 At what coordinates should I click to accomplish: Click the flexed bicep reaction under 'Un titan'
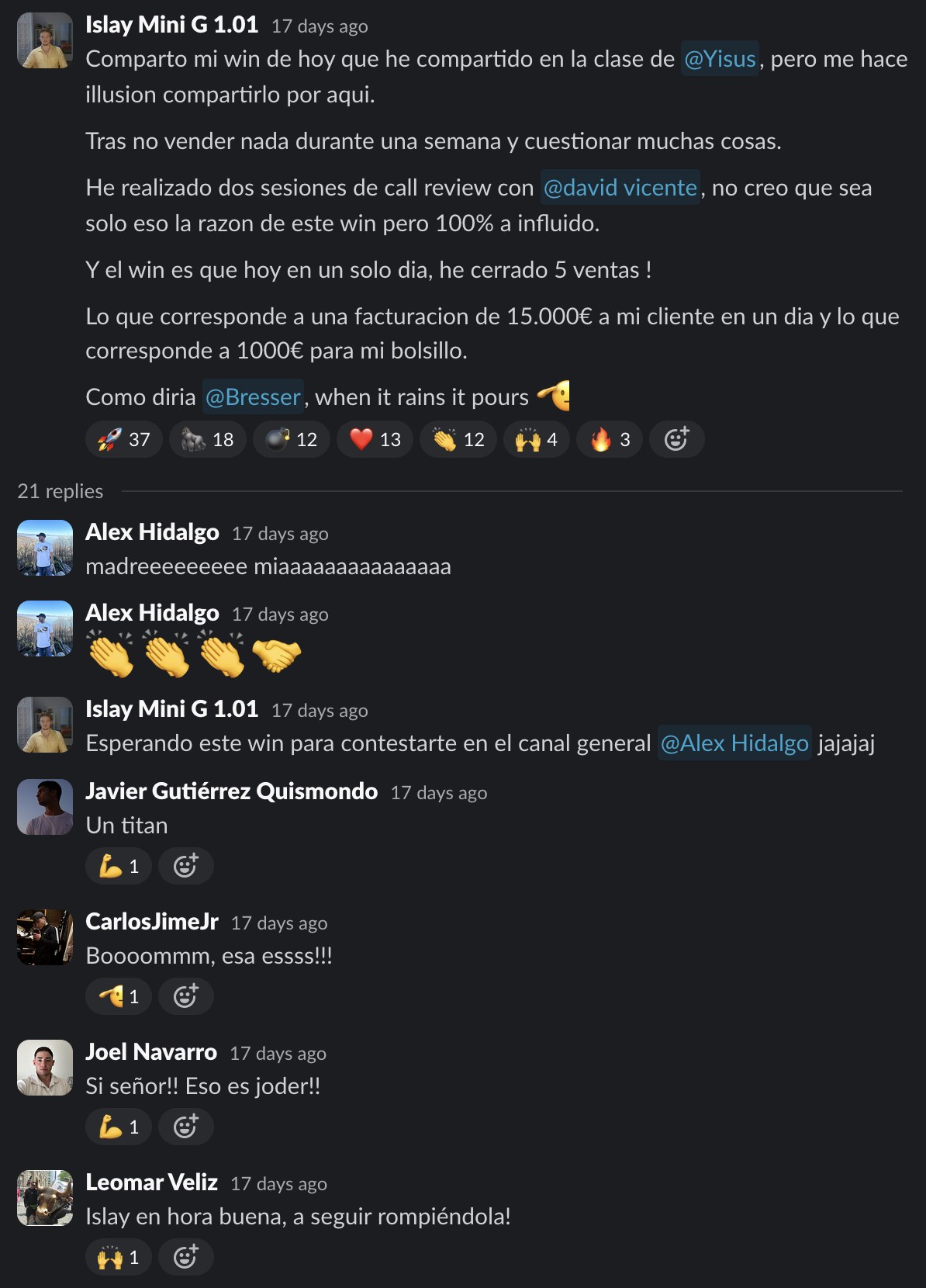119,866
